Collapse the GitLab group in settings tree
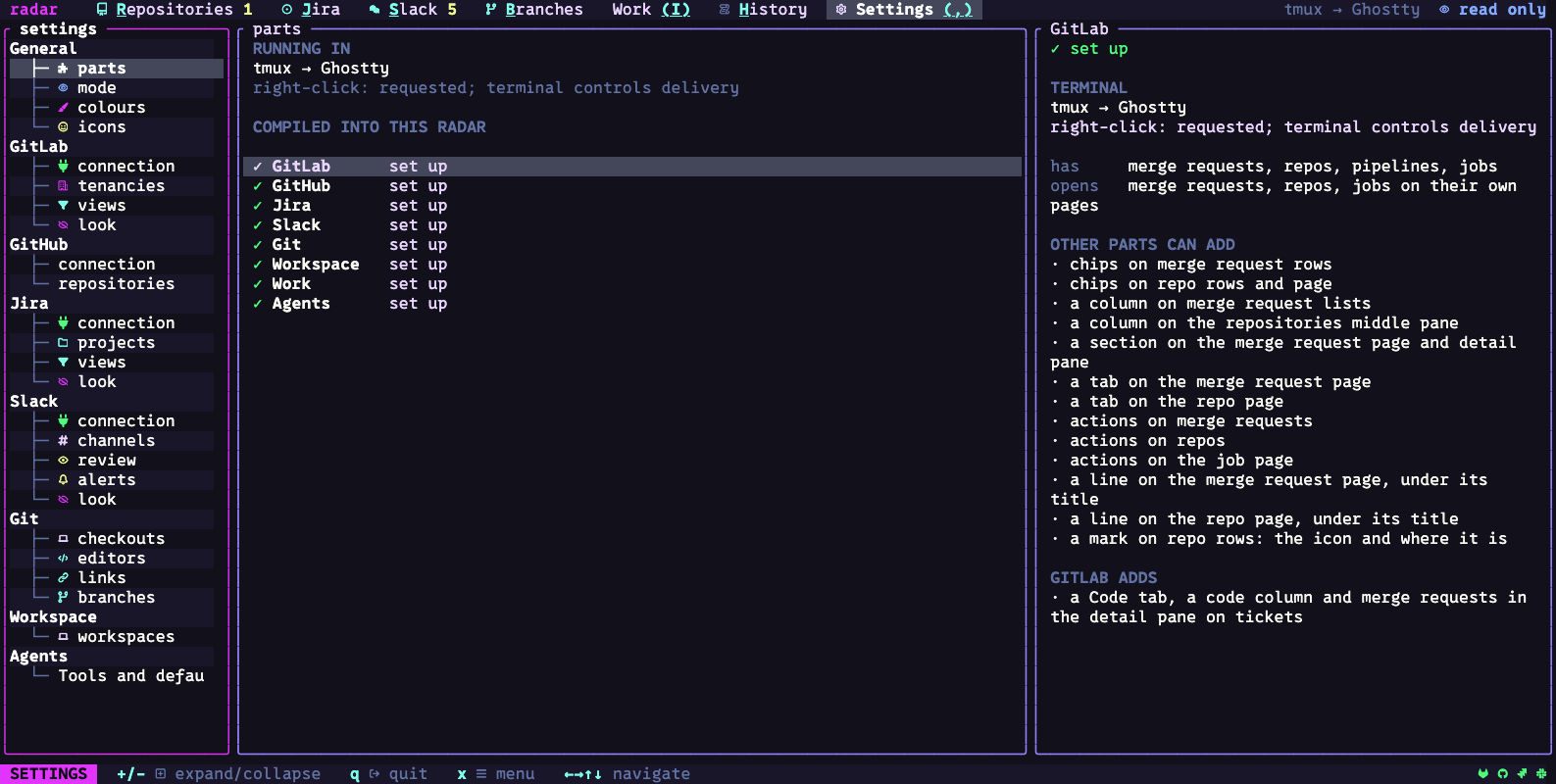The image size is (1556, 784). click(x=39, y=147)
